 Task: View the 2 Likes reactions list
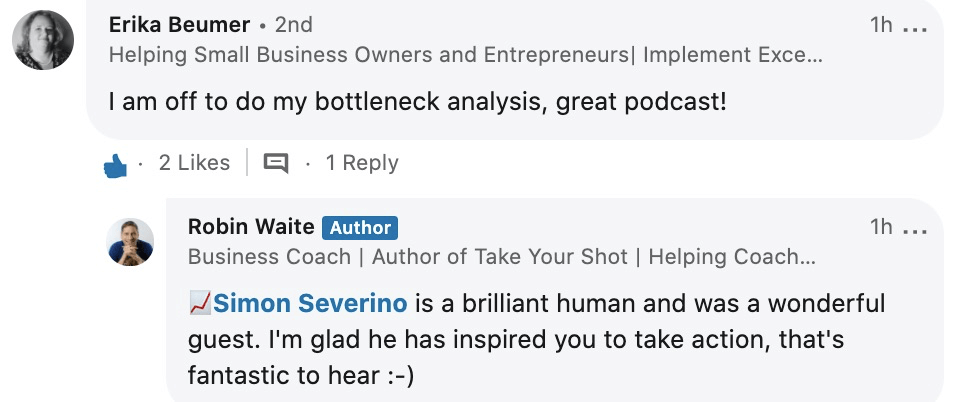[194, 163]
